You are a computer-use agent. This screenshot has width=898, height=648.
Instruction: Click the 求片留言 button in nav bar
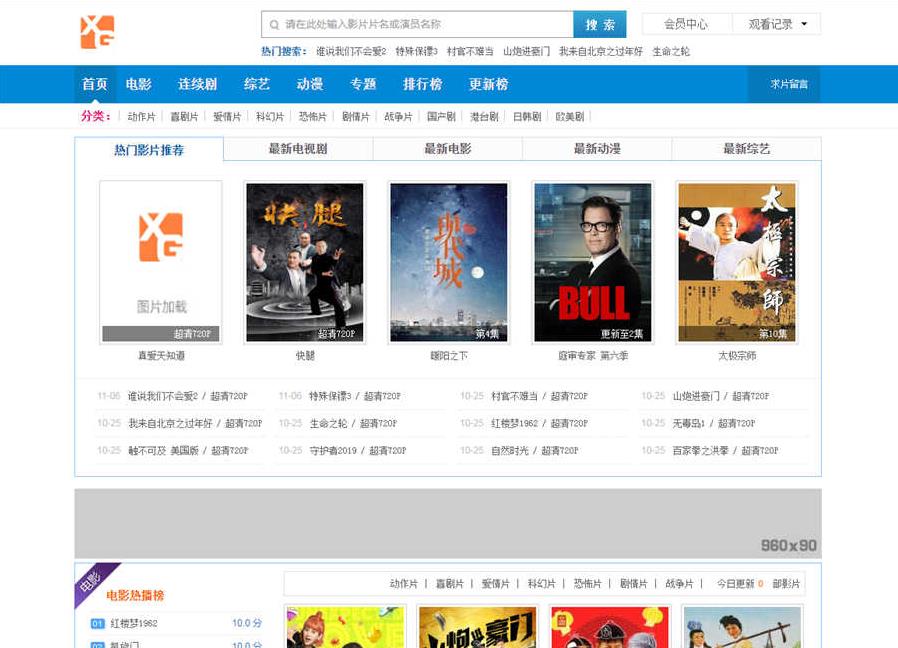point(788,84)
